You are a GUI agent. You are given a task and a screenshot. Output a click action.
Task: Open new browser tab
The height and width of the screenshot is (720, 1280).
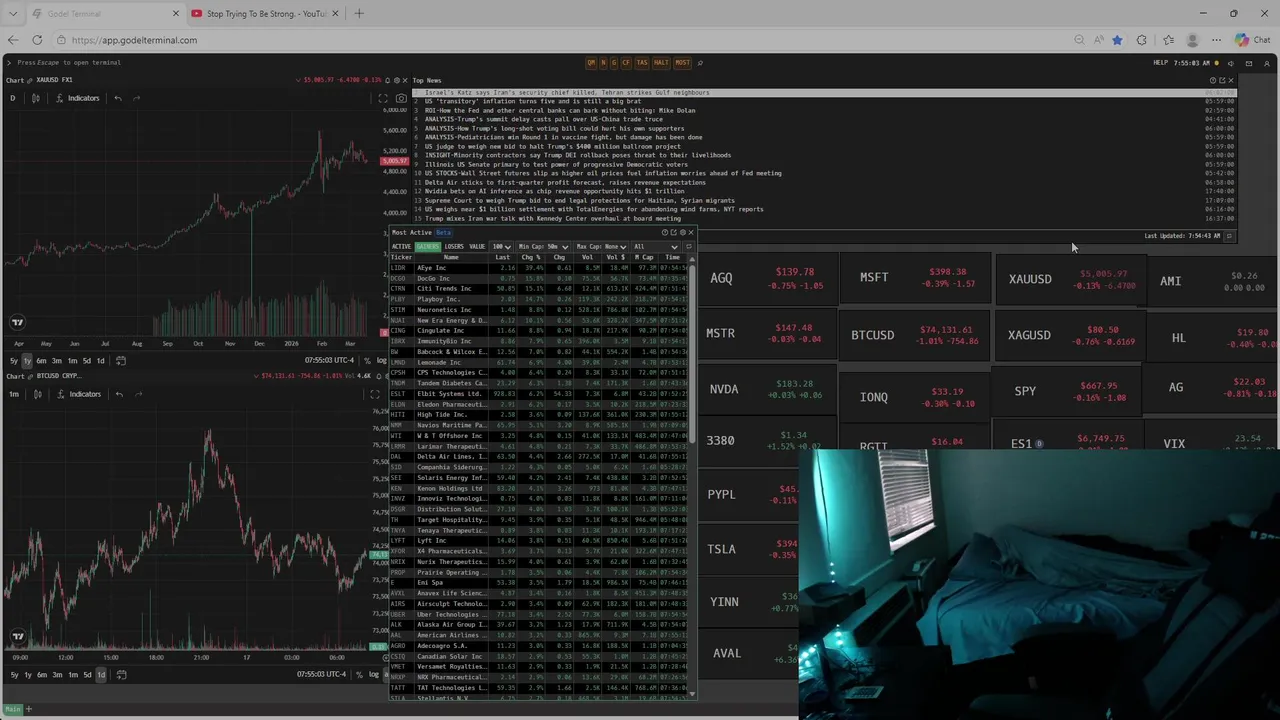tap(358, 14)
